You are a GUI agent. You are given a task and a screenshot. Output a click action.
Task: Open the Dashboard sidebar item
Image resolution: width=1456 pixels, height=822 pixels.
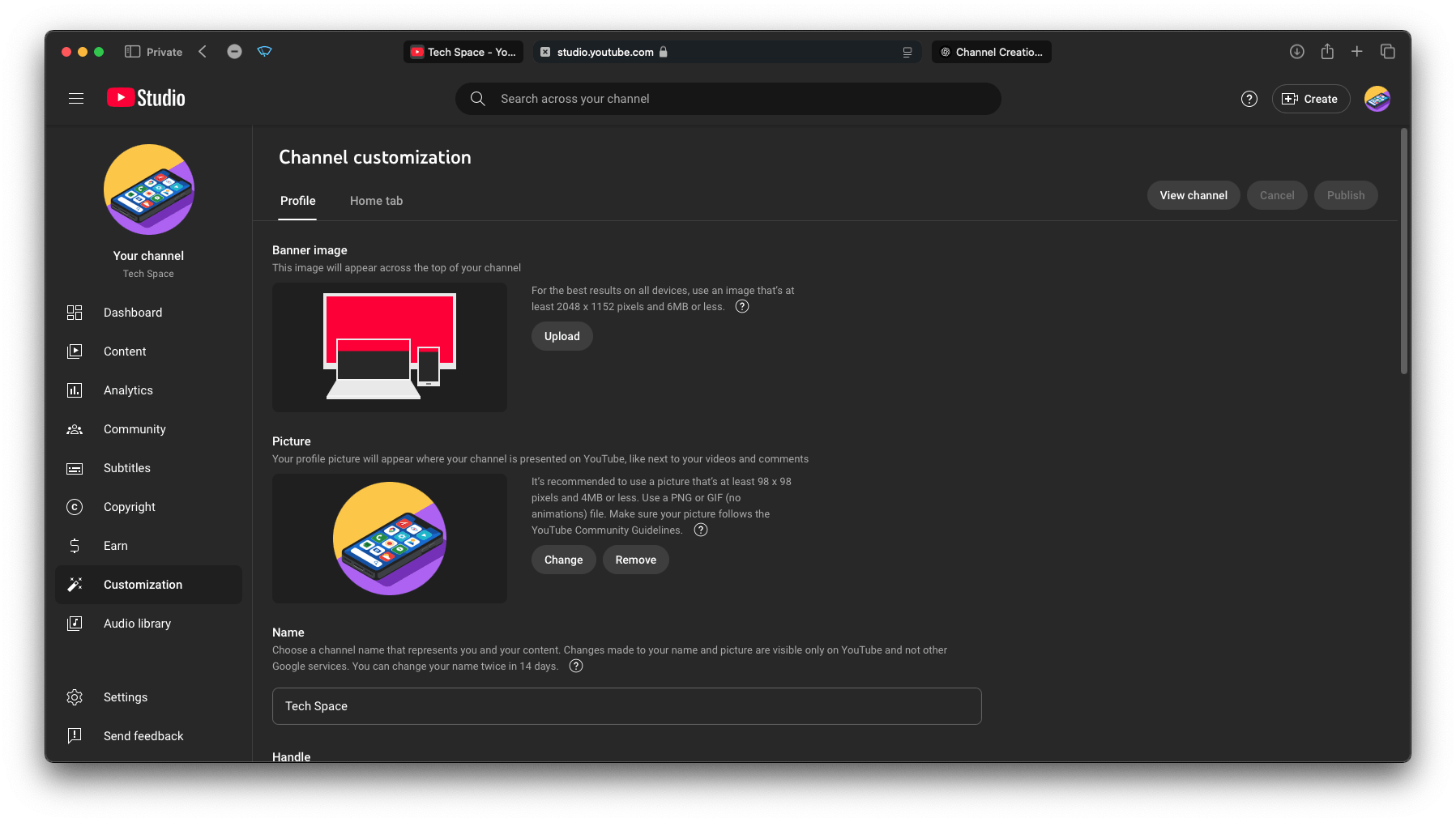[133, 313]
